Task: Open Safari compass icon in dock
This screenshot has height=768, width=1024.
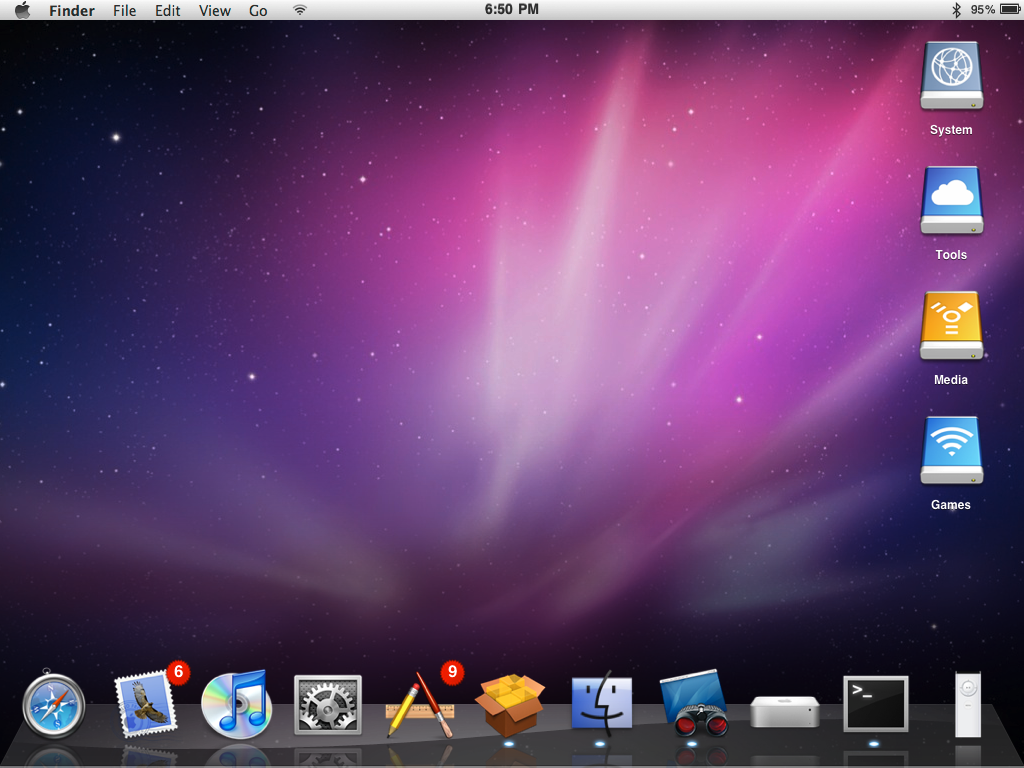Action: (54, 705)
